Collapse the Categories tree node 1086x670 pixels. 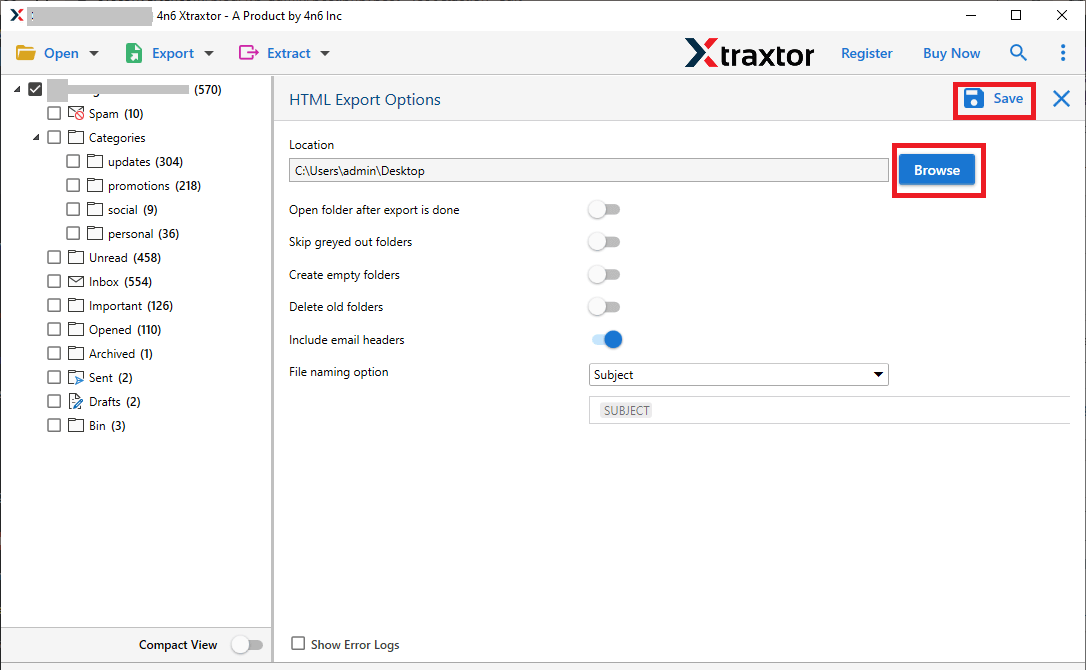click(36, 137)
